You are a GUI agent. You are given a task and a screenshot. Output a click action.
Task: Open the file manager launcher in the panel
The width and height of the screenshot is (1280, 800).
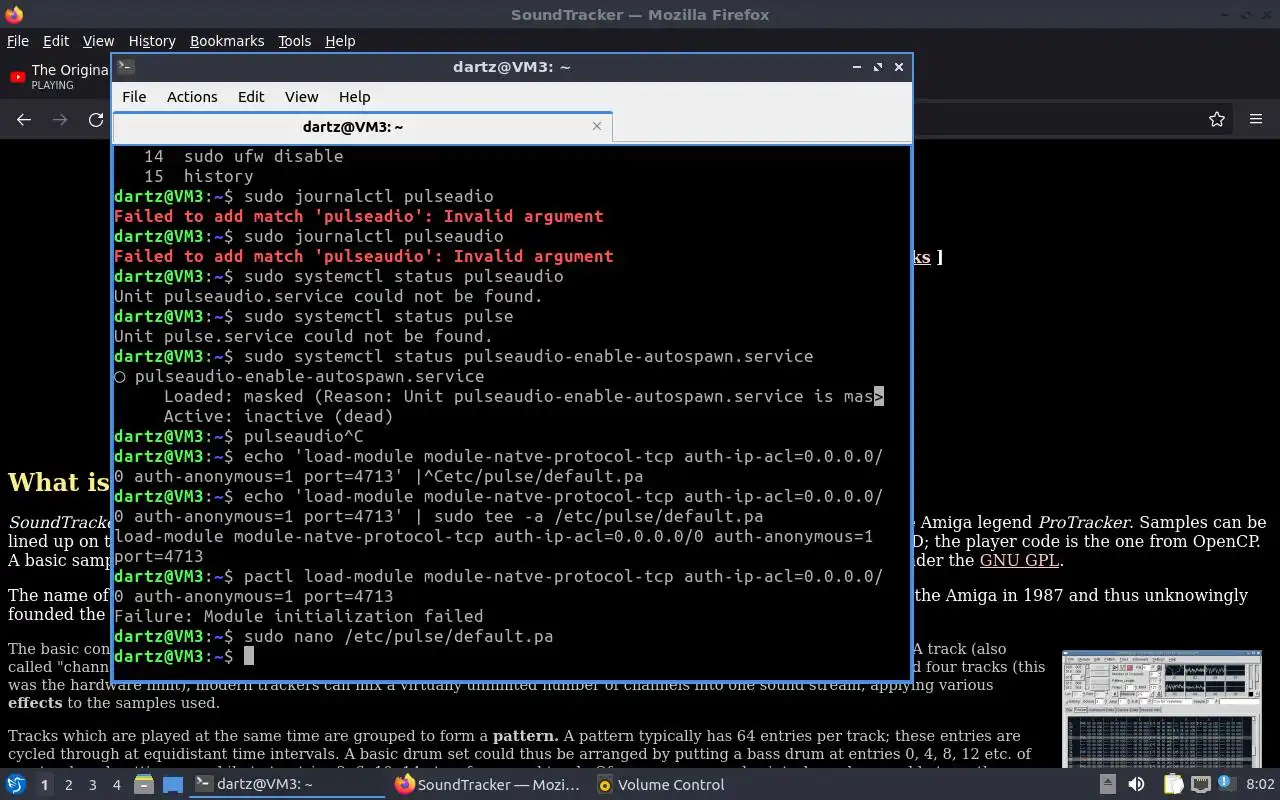(x=145, y=785)
